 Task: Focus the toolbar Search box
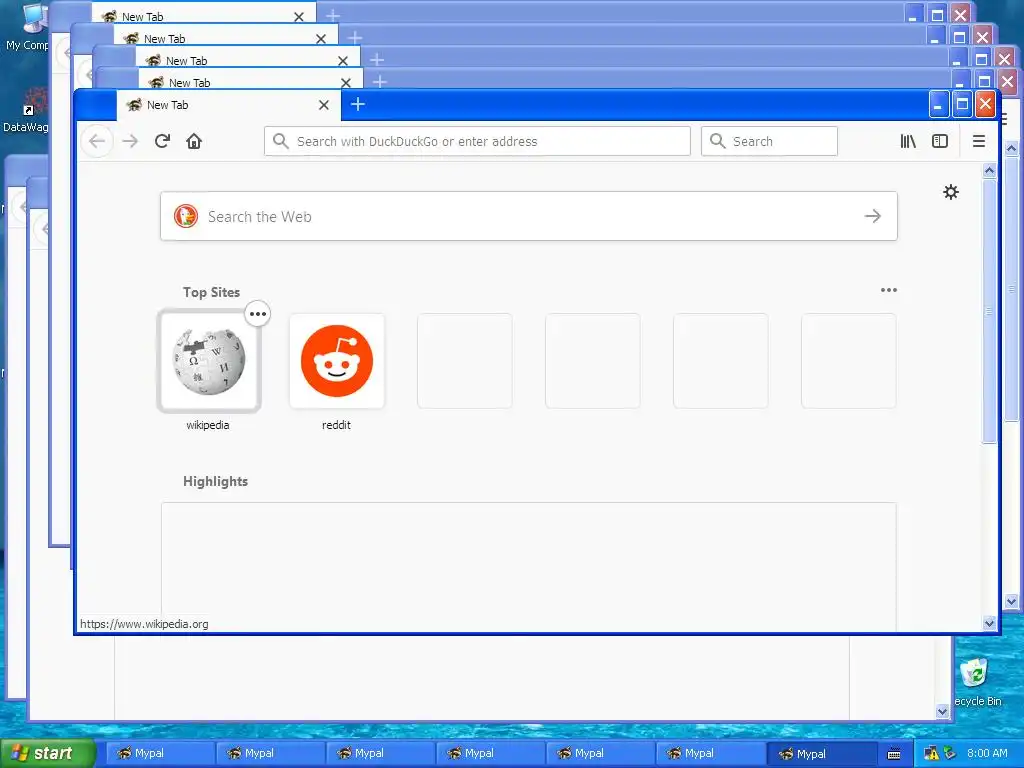[x=769, y=141]
